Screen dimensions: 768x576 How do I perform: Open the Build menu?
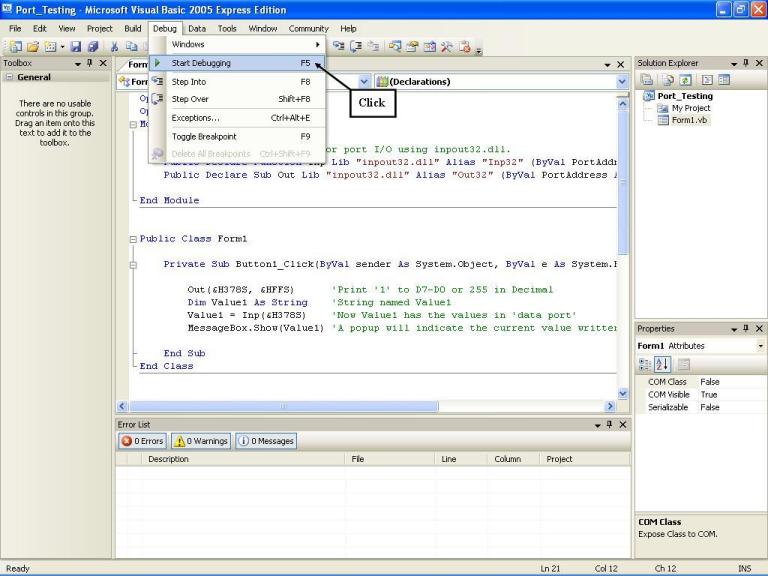(133, 28)
